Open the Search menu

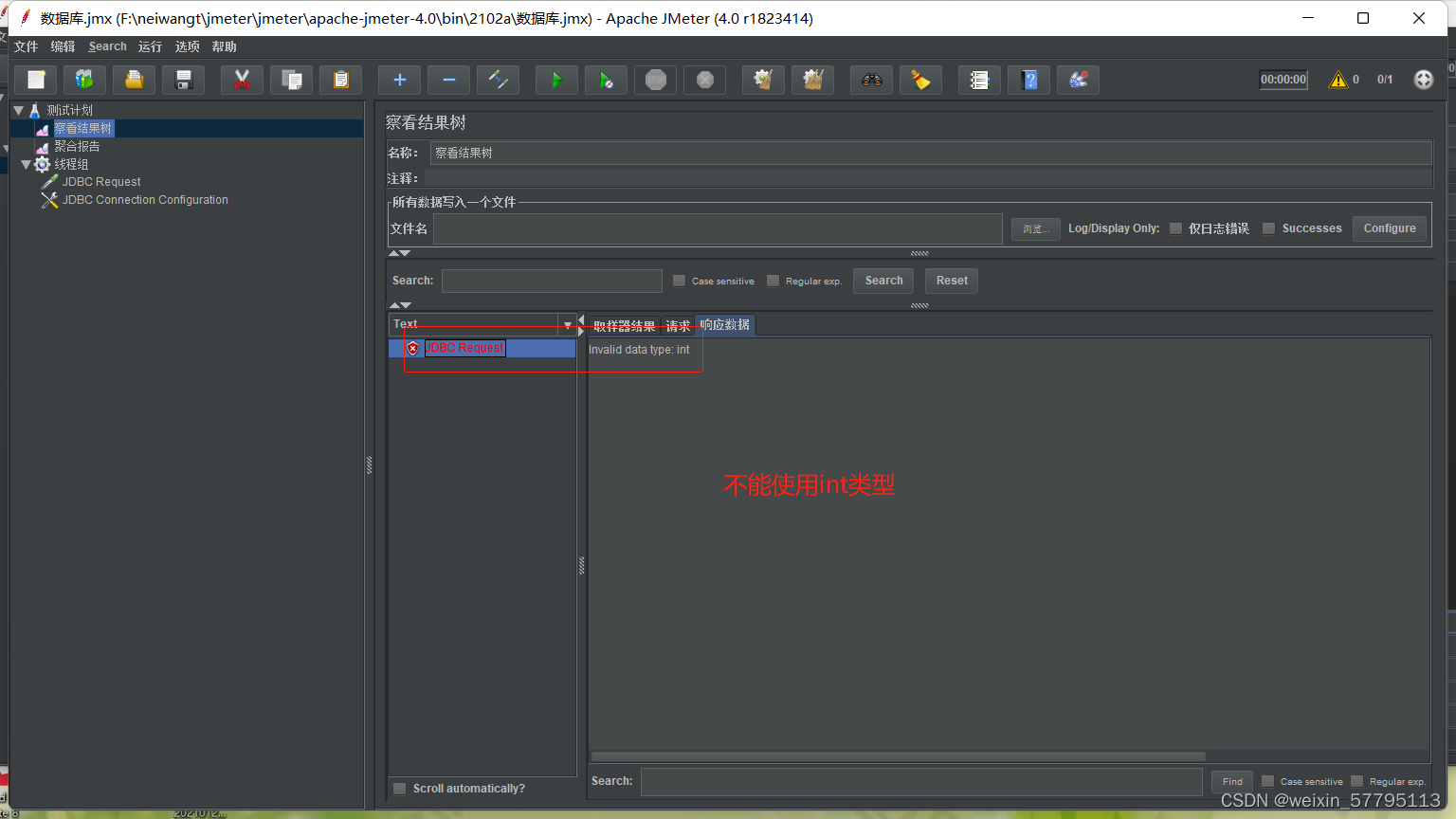[107, 46]
